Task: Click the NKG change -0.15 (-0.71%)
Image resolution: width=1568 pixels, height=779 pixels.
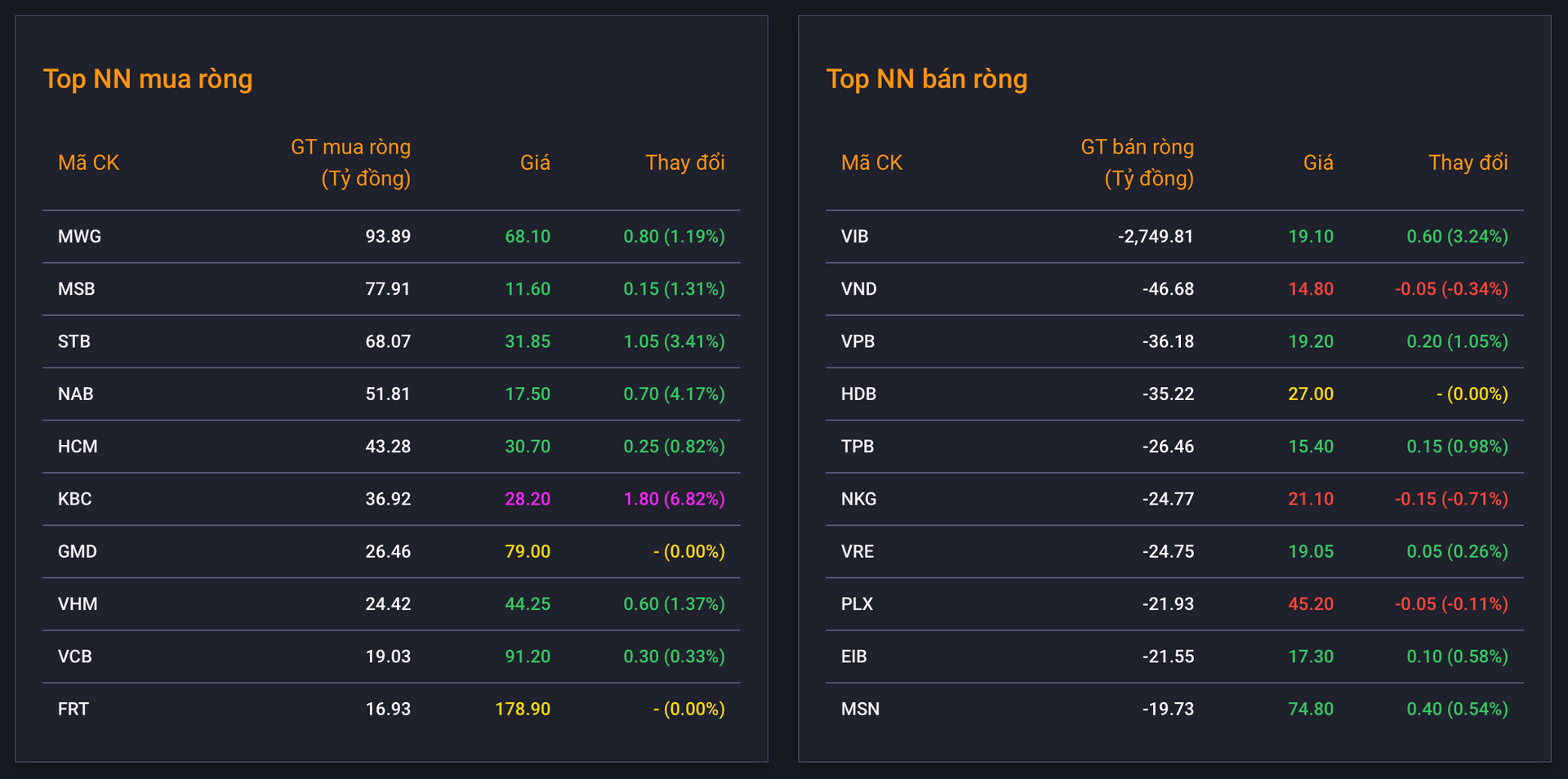Action: [x=1451, y=499]
